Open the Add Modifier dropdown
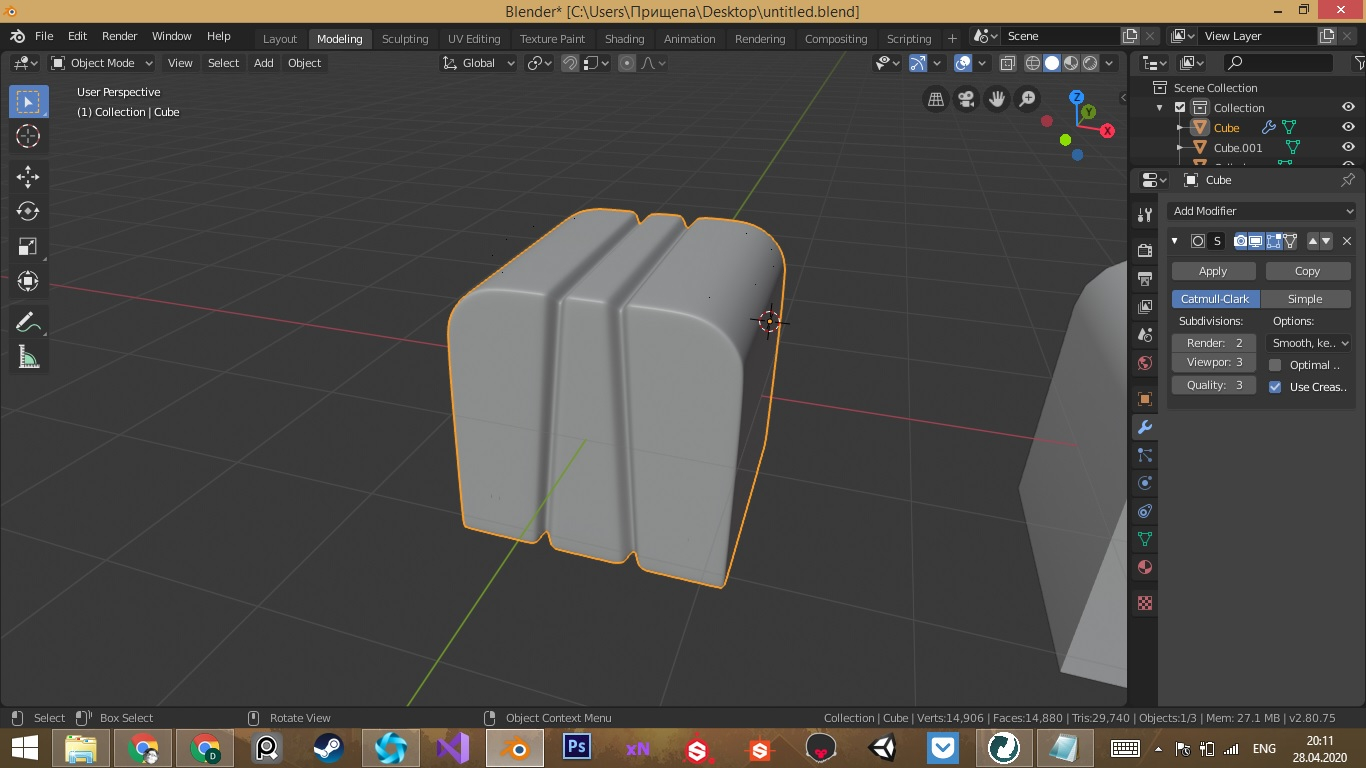1366x768 pixels. tap(1262, 211)
